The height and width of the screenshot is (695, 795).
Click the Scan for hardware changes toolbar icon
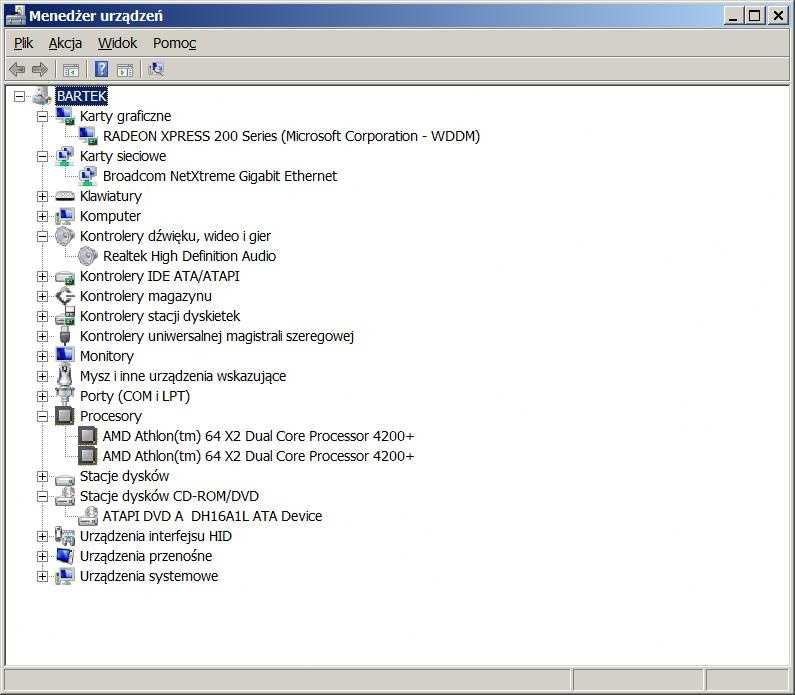[x=156, y=69]
